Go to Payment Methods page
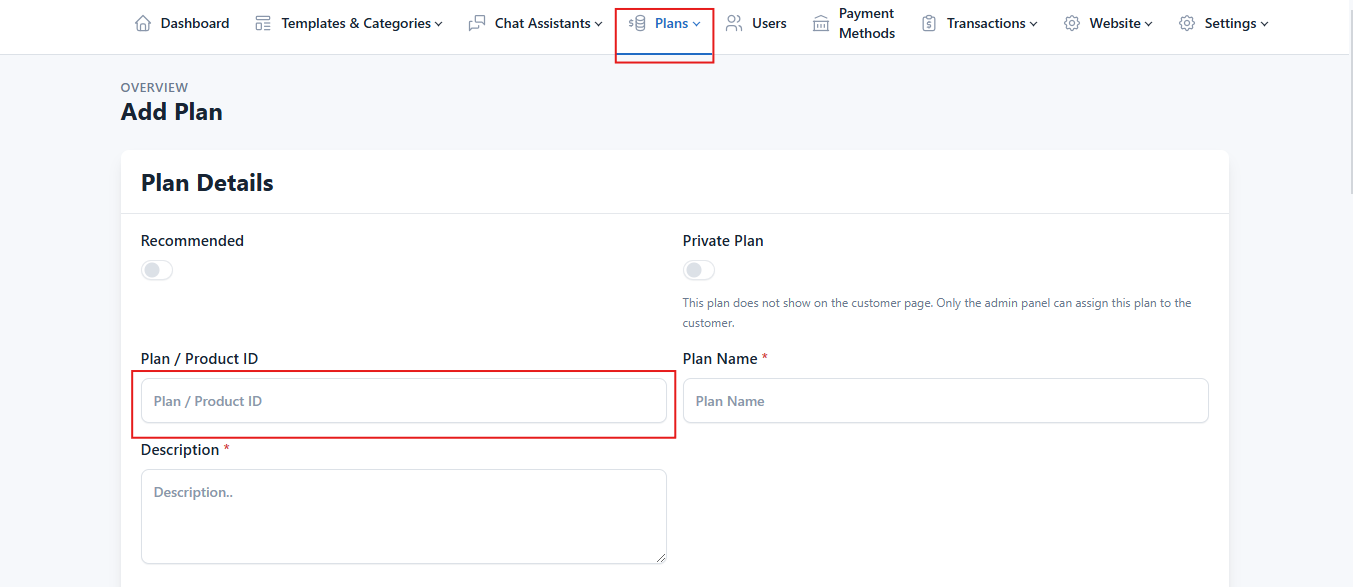 [866, 23]
